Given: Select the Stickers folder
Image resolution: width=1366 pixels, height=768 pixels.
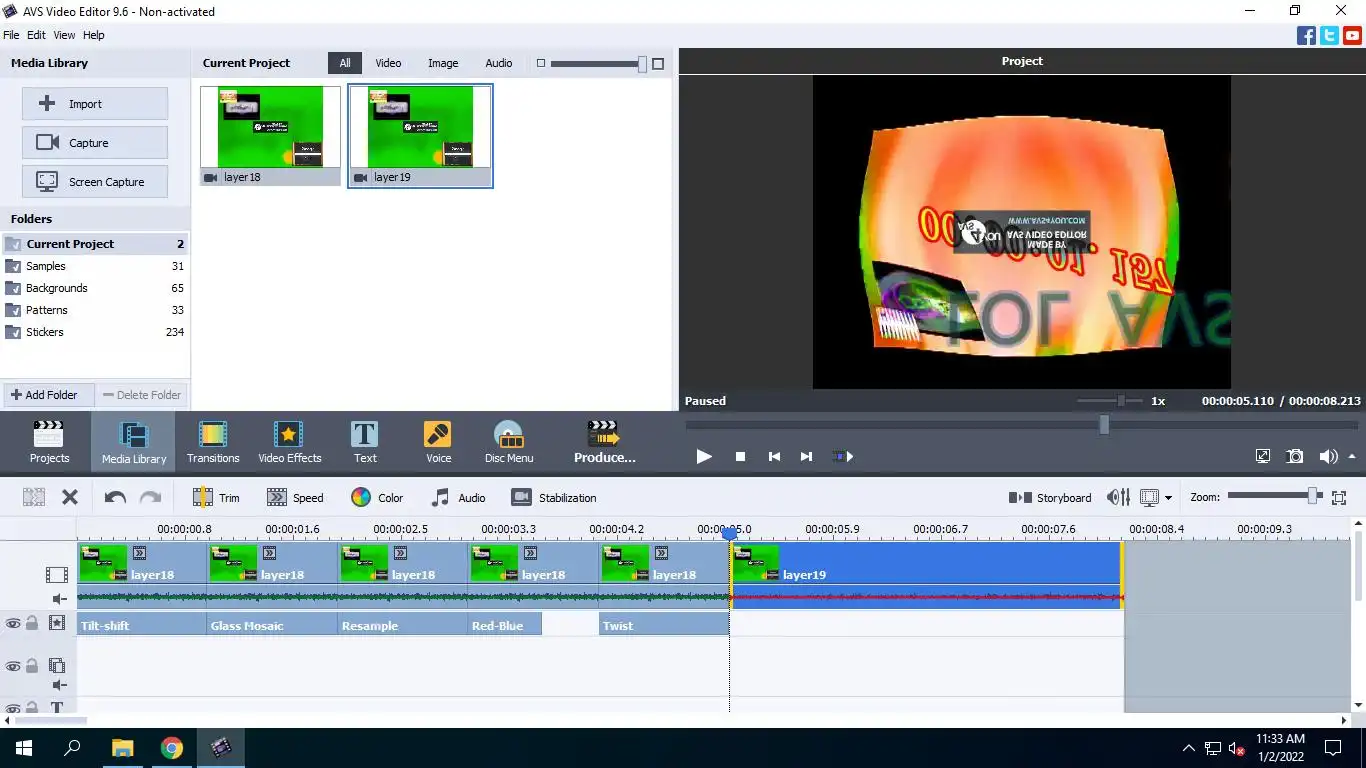Looking at the screenshot, I should click(95, 332).
